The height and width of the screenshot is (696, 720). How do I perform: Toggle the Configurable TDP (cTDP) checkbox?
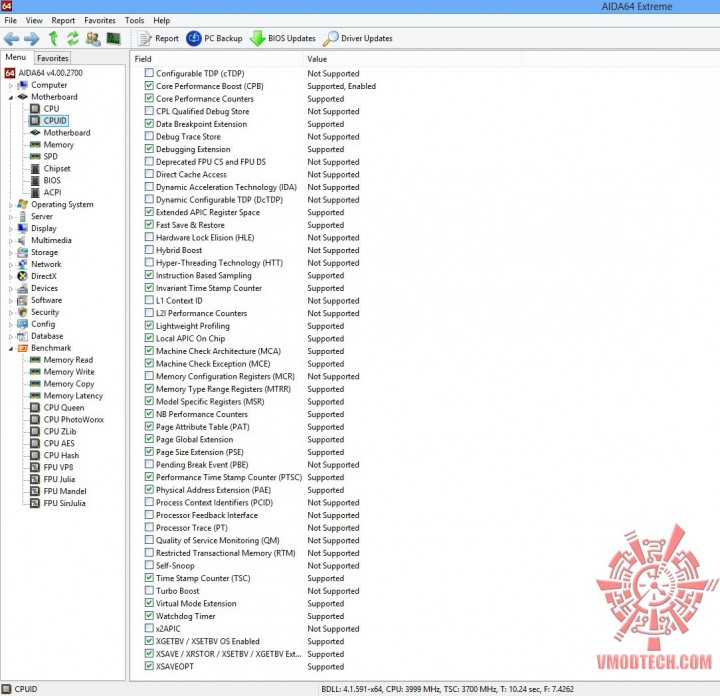tap(149, 73)
